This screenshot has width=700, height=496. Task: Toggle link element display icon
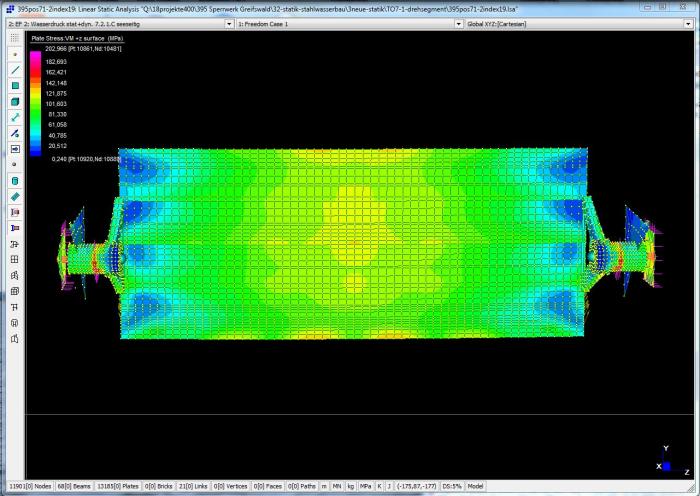(15, 118)
